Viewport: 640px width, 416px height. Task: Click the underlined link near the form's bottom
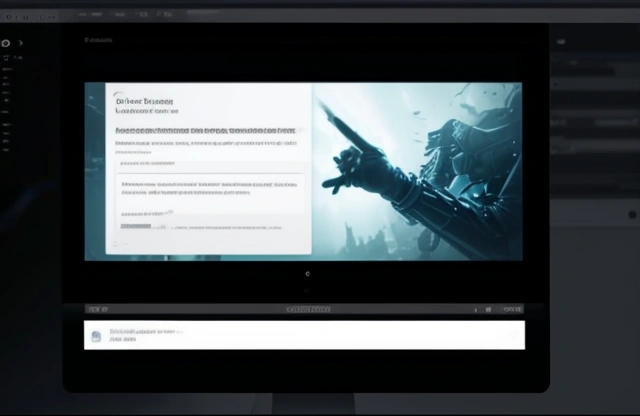(136, 227)
